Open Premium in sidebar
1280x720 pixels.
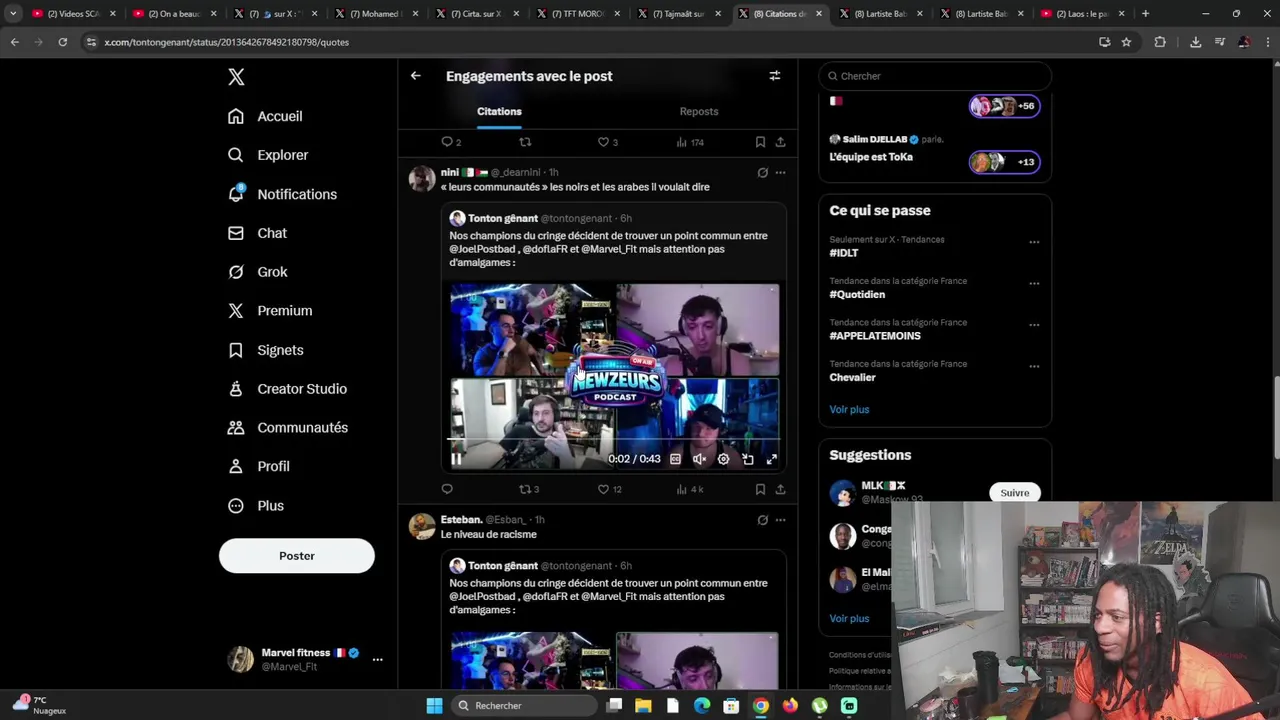(x=270, y=311)
